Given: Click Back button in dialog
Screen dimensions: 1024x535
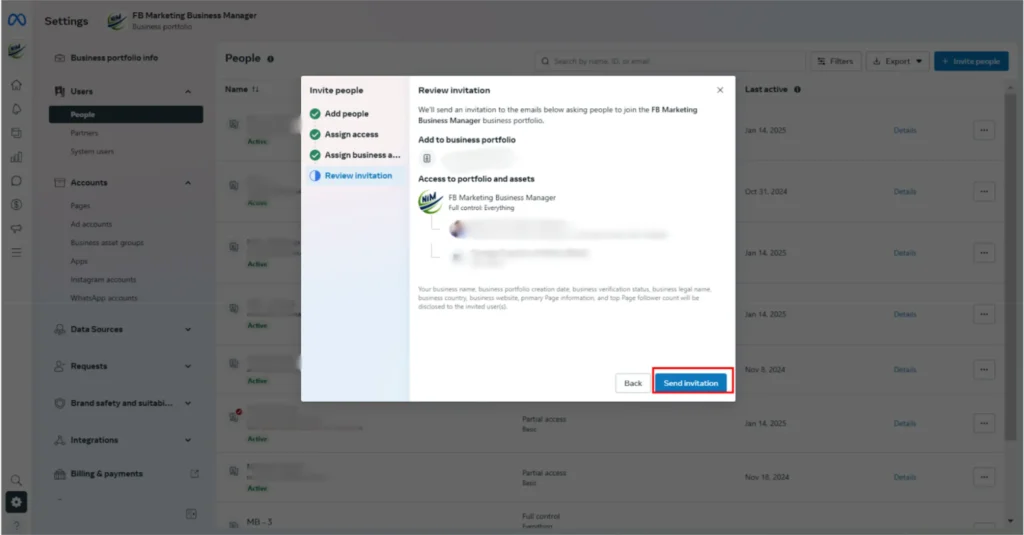Looking at the screenshot, I should click(633, 383).
